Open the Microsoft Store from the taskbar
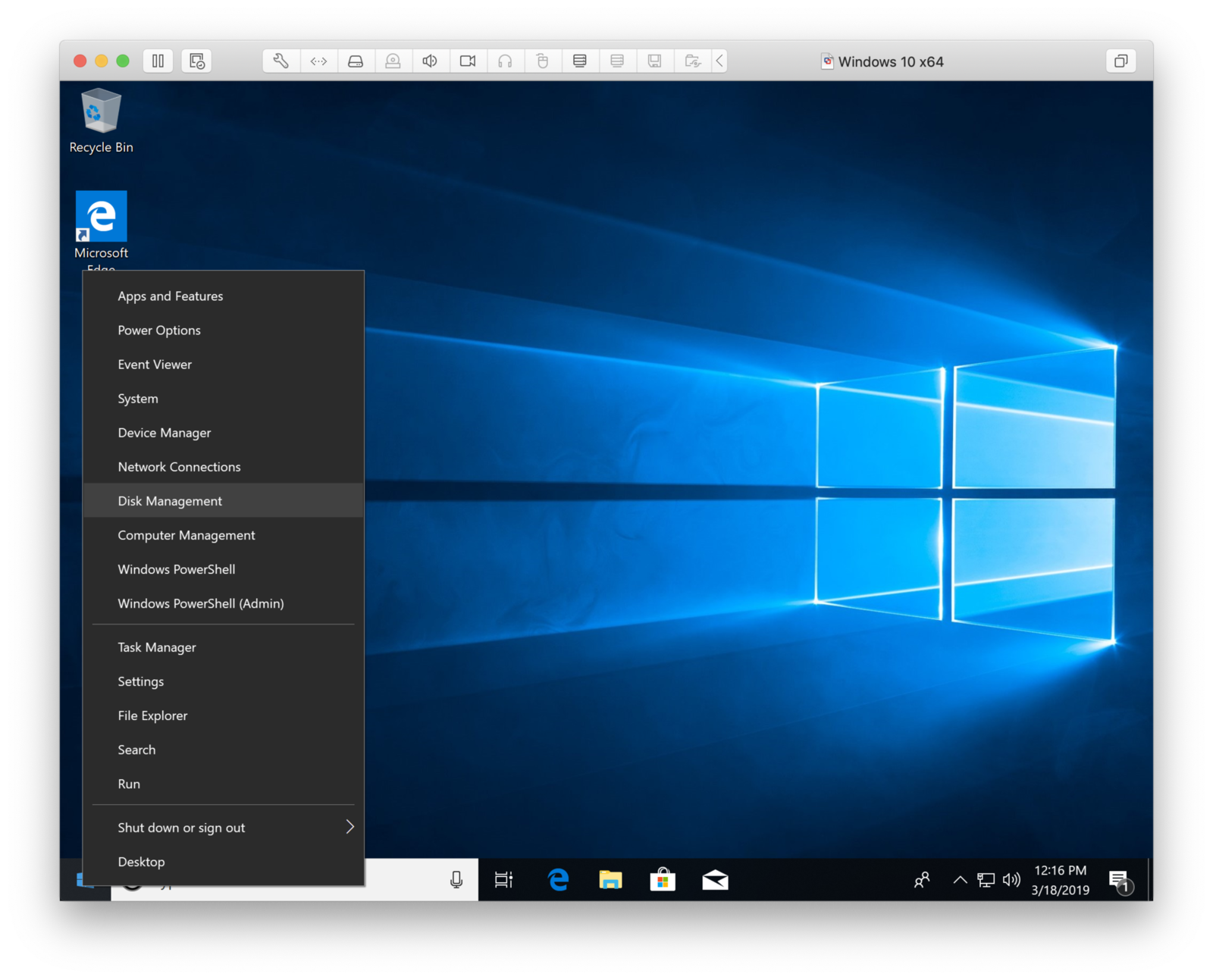This screenshot has height=980, width=1213. tap(663, 879)
